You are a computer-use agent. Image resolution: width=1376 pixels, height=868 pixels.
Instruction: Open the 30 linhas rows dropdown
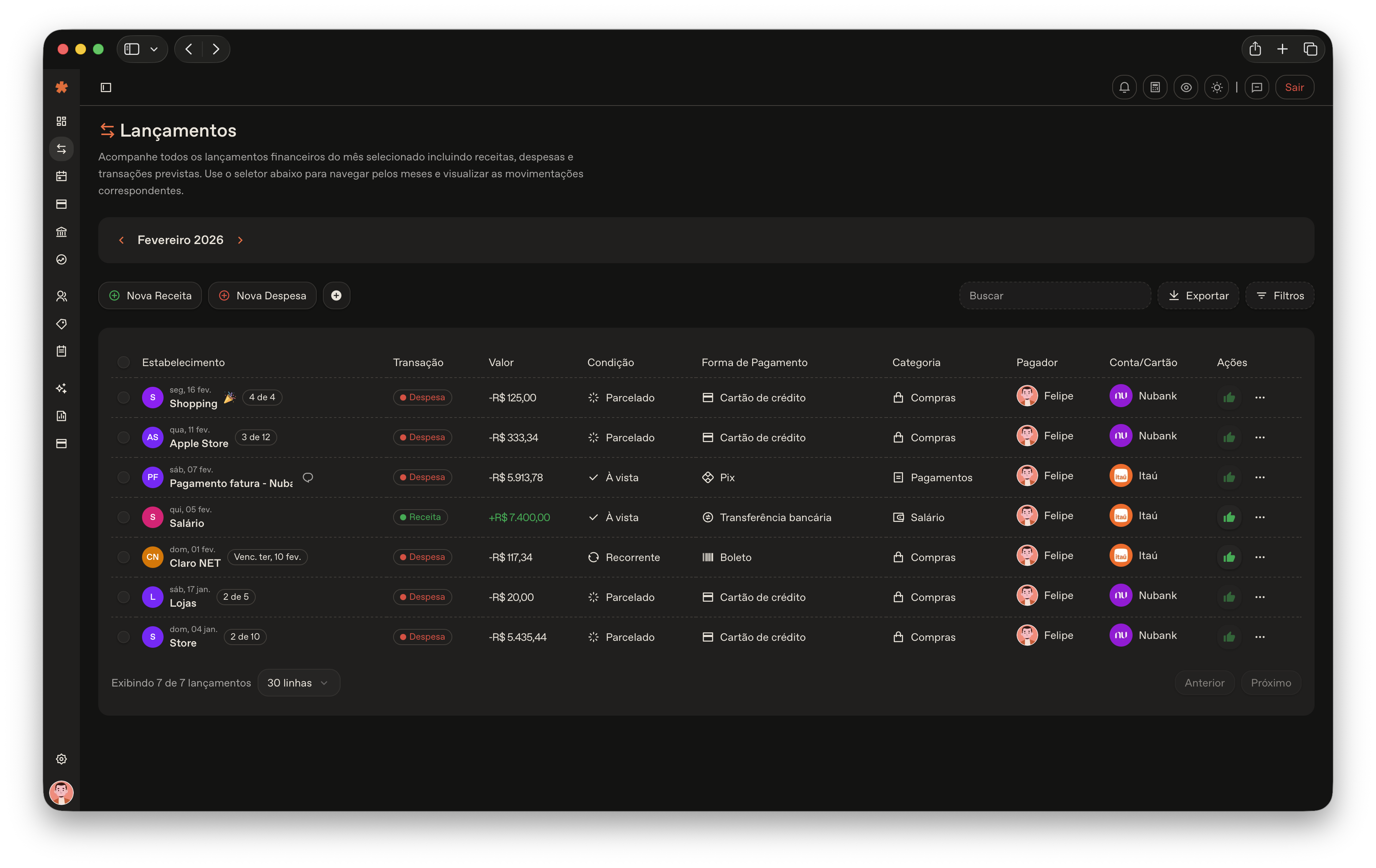pyautogui.click(x=298, y=683)
